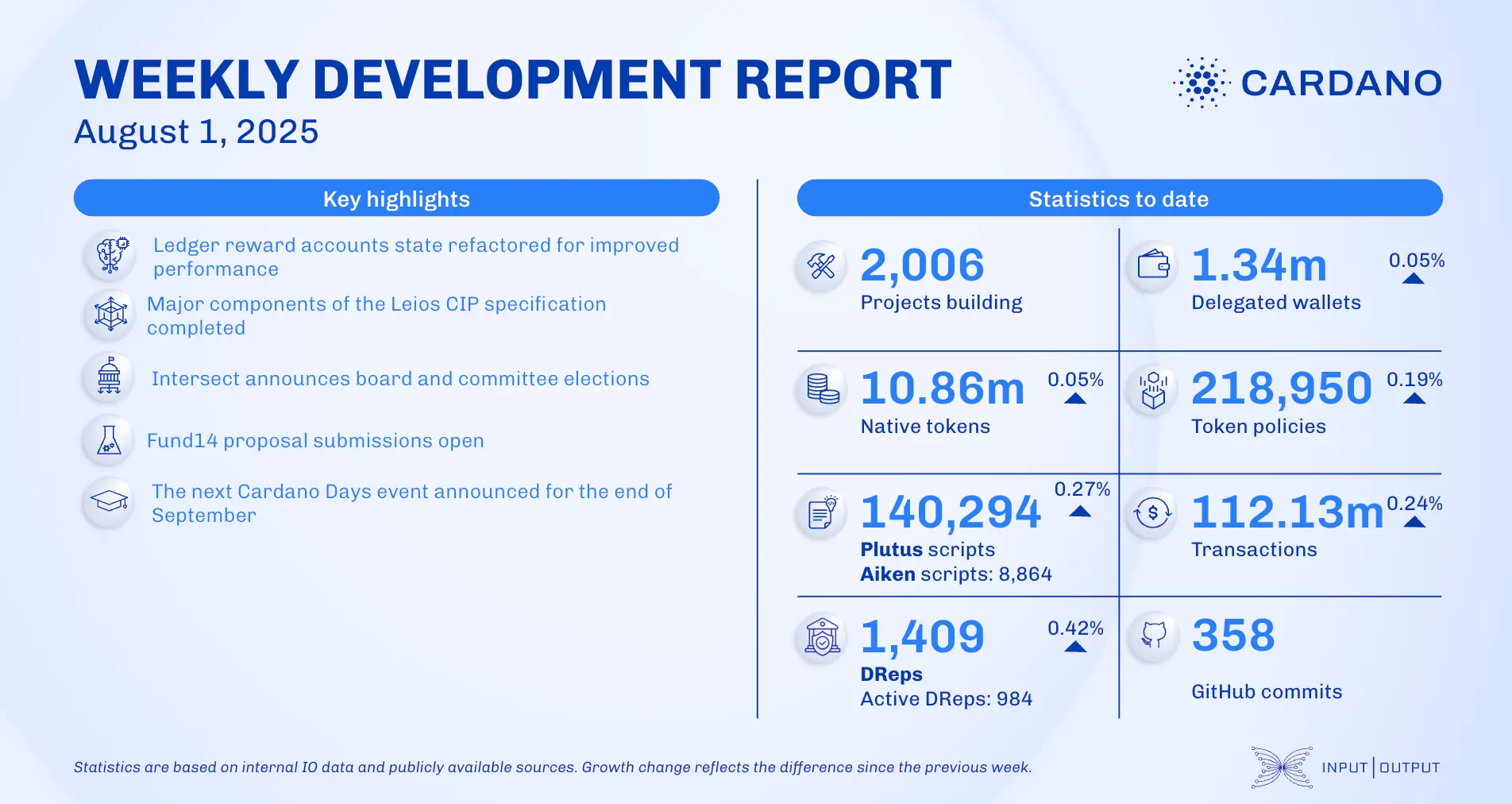Select the wallet icon beside Delegated wallets
The image size is (1512, 804).
[1152, 266]
